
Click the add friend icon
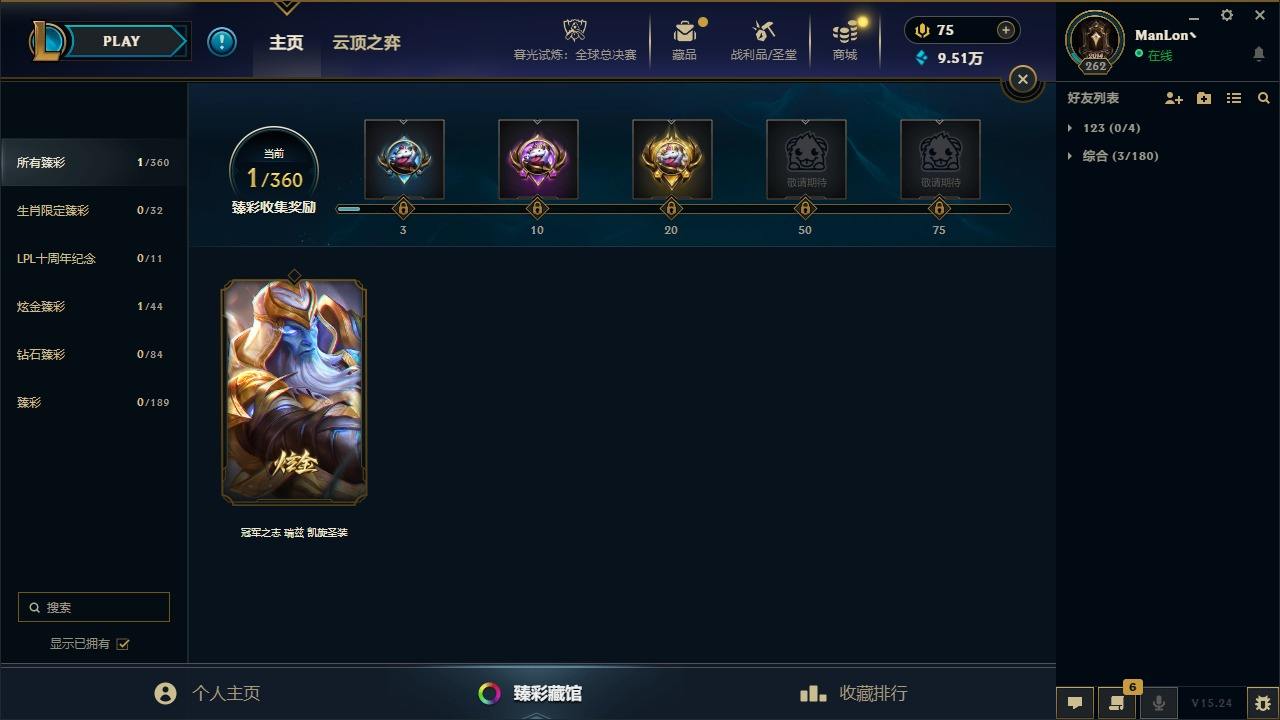click(x=1174, y=98)
